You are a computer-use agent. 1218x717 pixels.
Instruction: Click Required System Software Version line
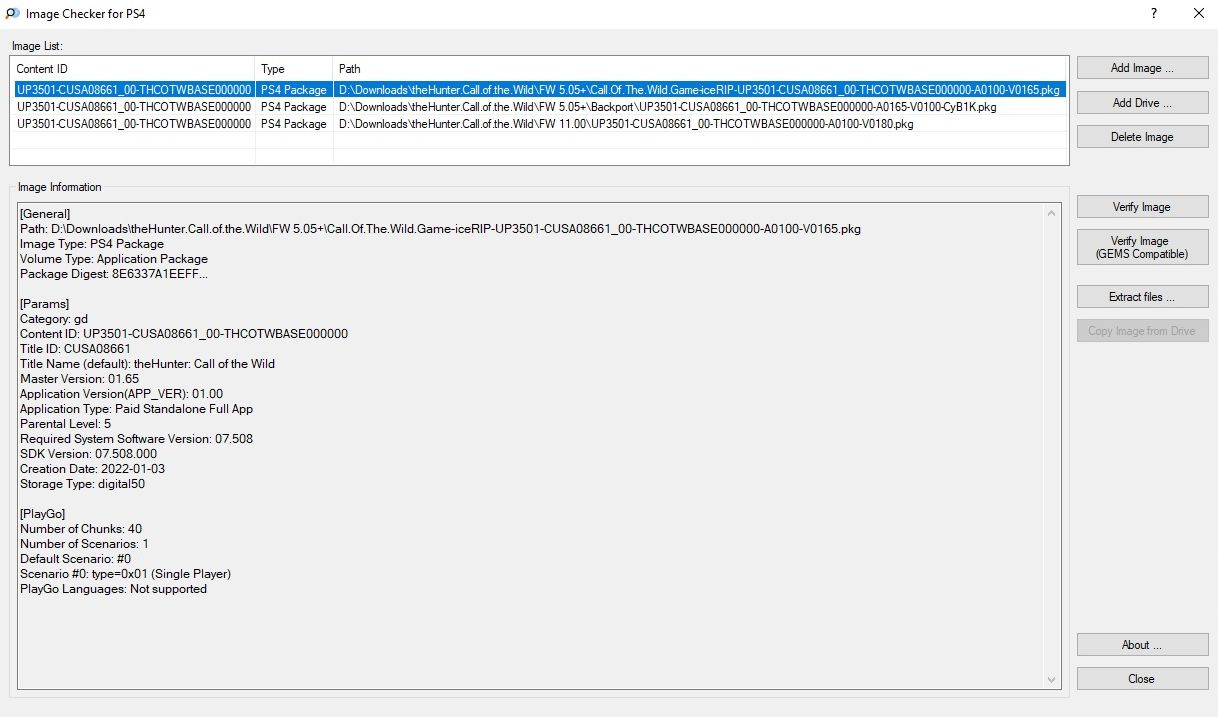tap(136, 439)
